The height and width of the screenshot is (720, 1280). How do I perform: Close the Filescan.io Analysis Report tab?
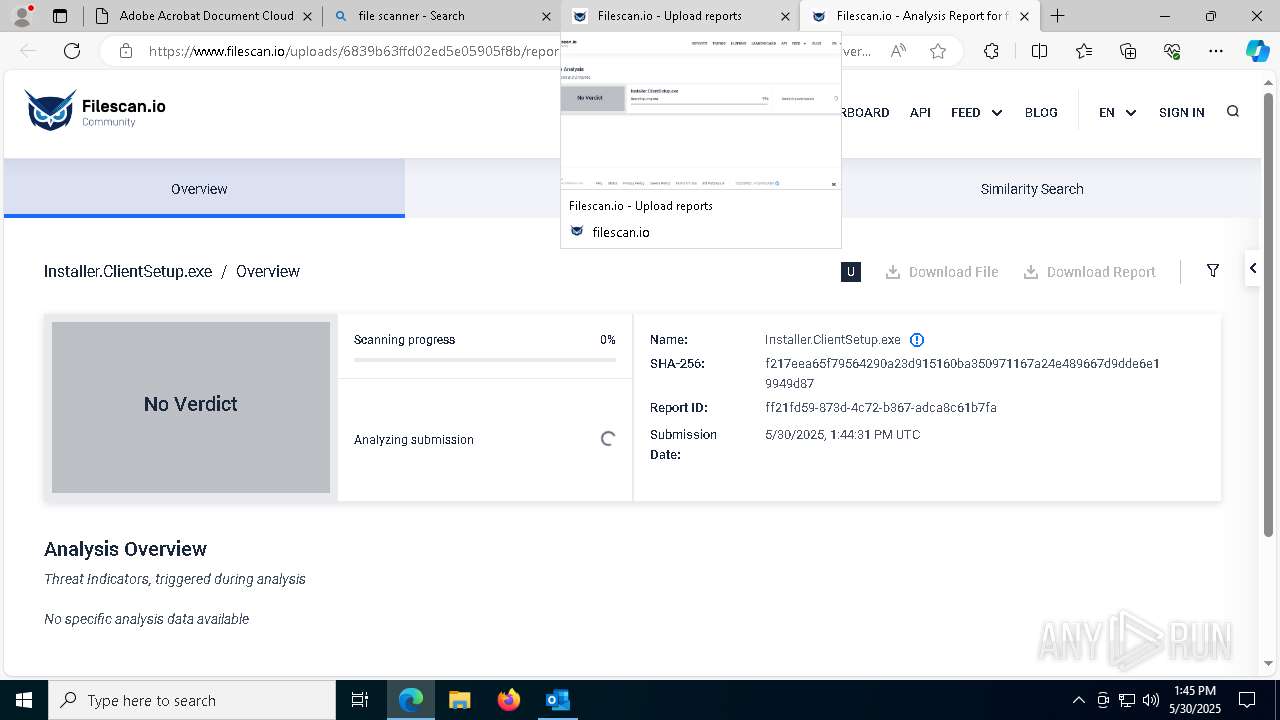1024,16
